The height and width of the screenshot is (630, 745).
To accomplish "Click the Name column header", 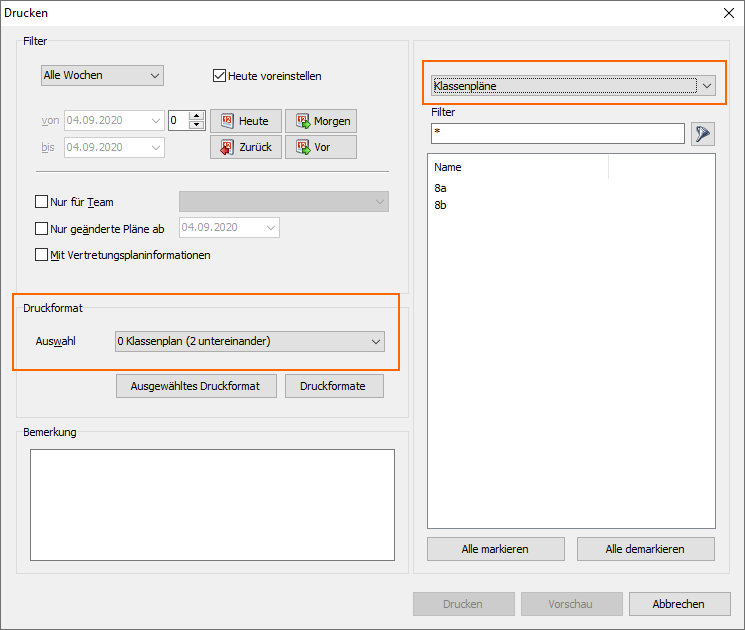I will [518, 167].
